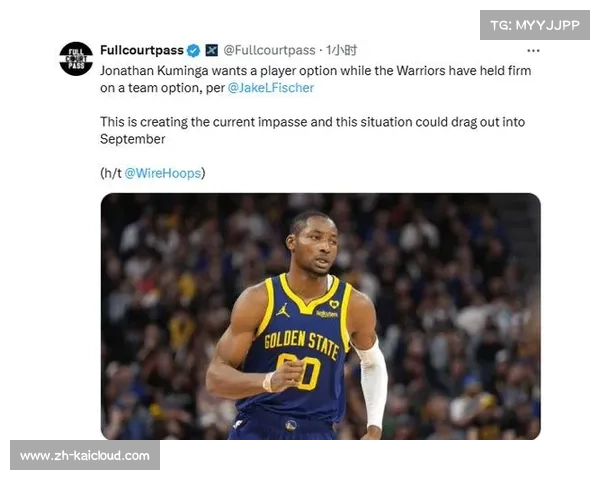Open the @Fullcourtpass handle link

click(269, 50)
